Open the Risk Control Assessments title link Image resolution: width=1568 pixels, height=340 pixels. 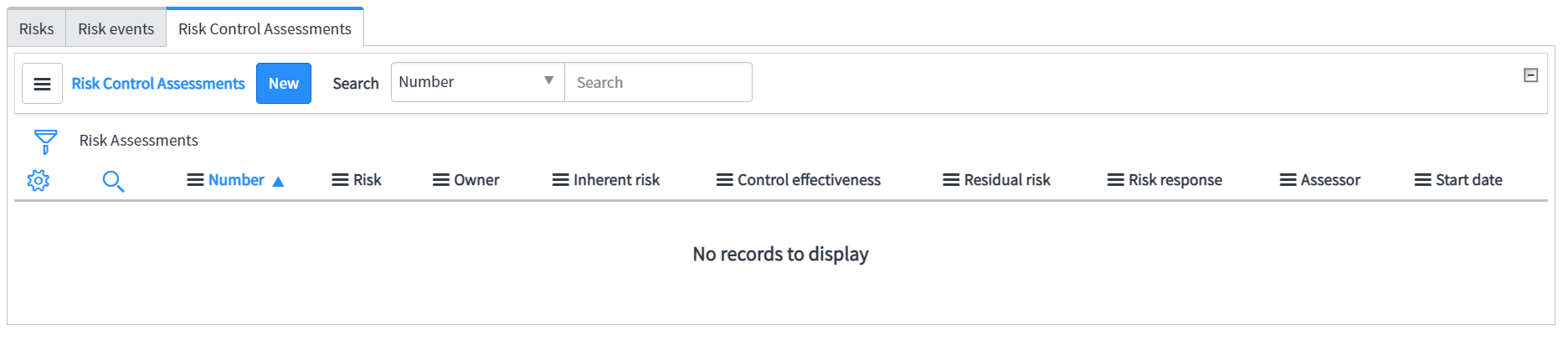158,84
